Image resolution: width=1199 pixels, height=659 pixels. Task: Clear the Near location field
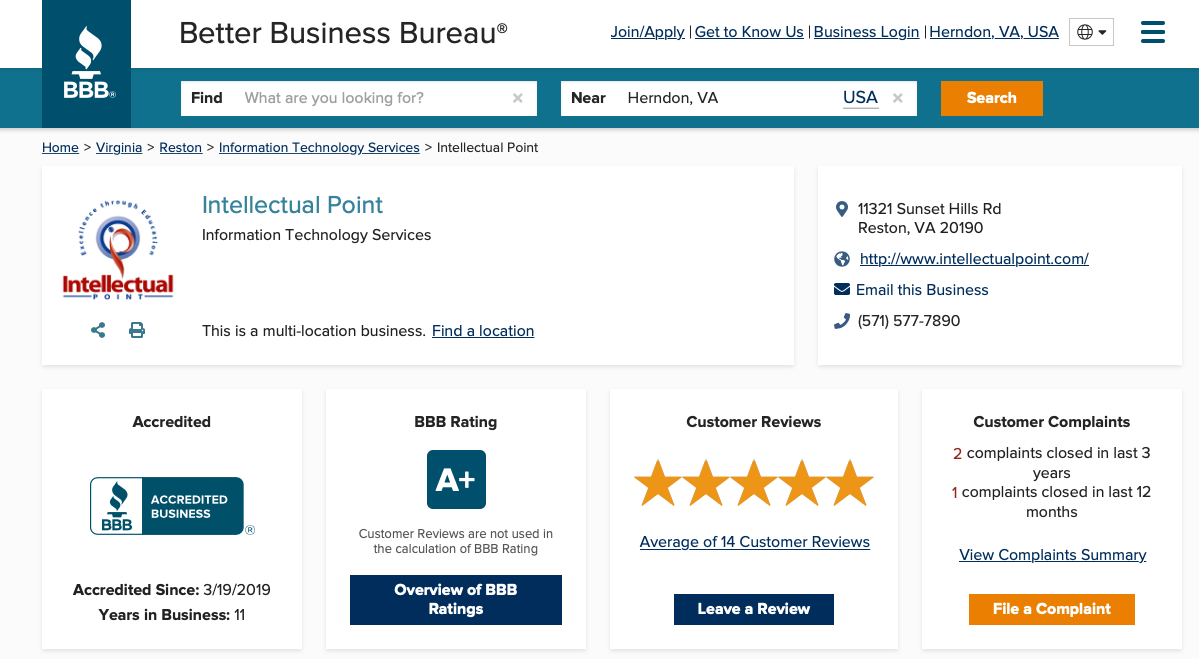898,98
